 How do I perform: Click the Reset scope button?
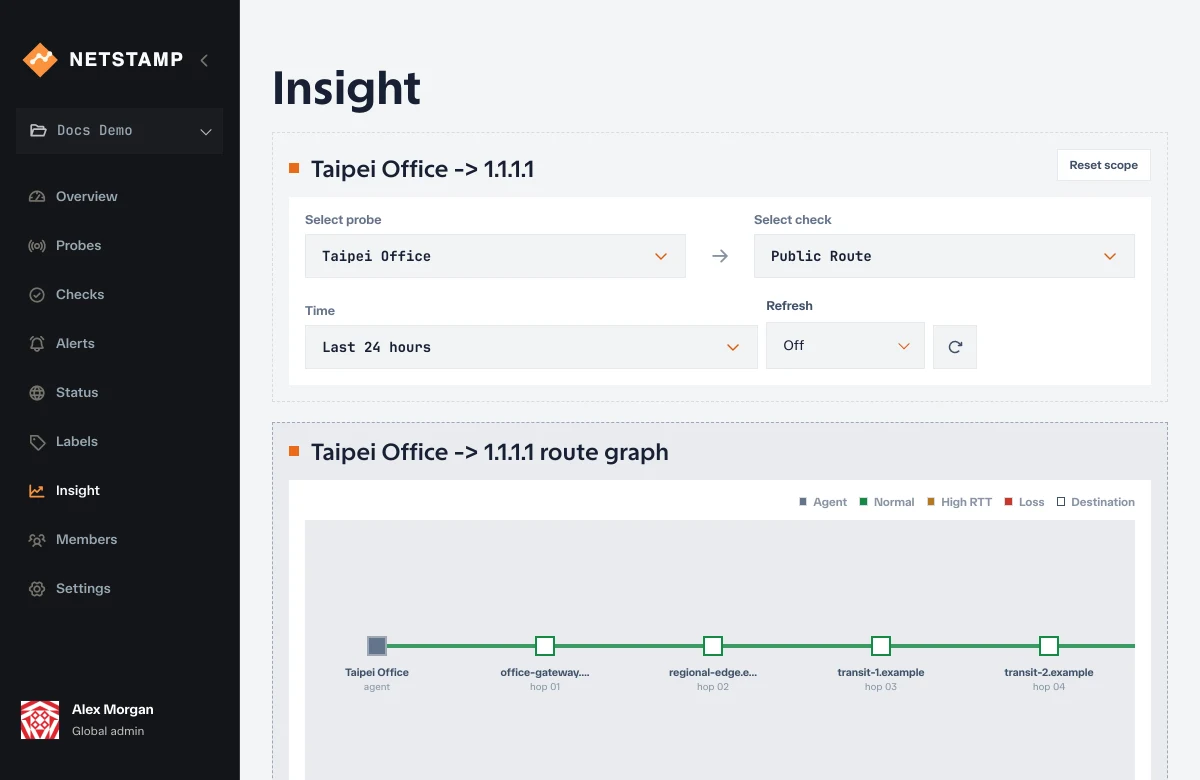point(1104,165)
